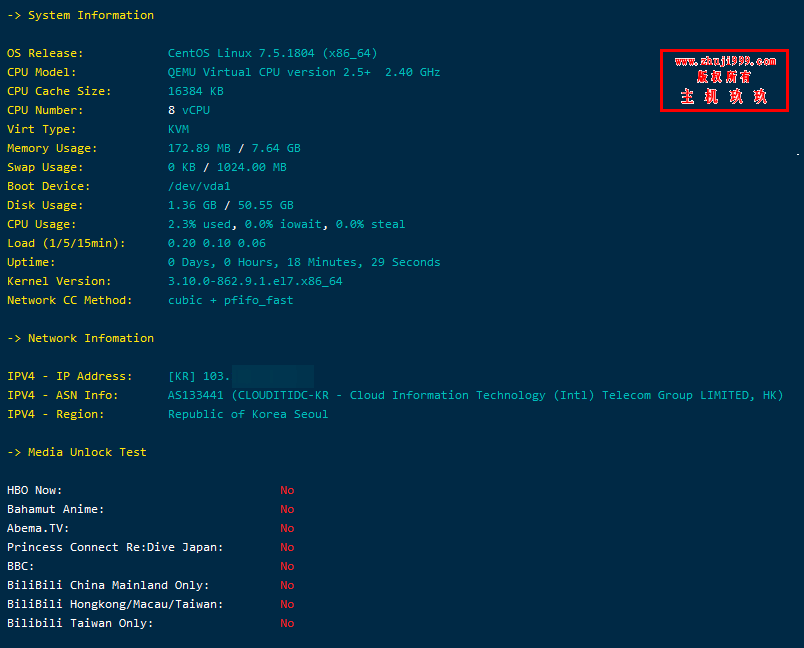The height and width of the screenshot is (648, 804).
Task: Click the Bilibili Taiwan Only 'No' result
Action: (x=287, y=623)
